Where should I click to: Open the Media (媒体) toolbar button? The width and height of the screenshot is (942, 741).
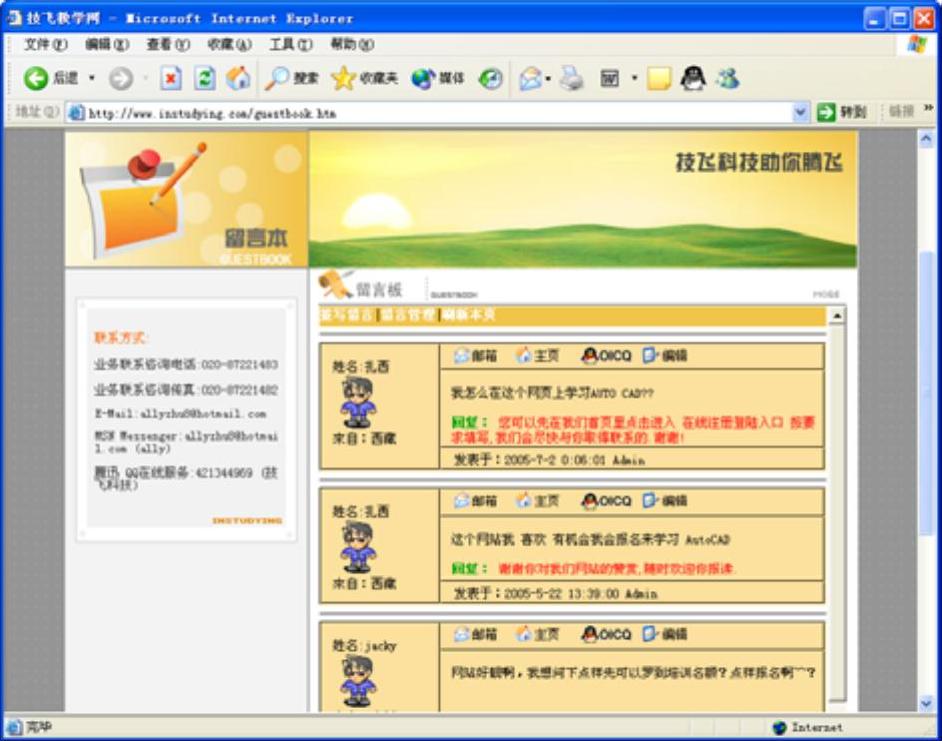pos(438,78)
